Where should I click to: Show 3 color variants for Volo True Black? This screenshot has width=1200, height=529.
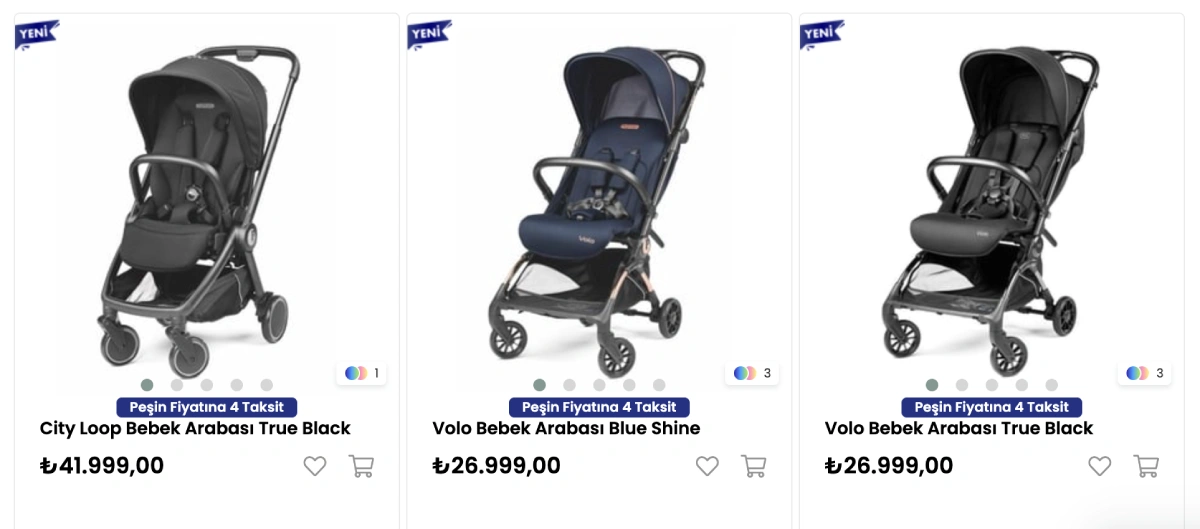pyautogui.click(x=1144, y=373)
